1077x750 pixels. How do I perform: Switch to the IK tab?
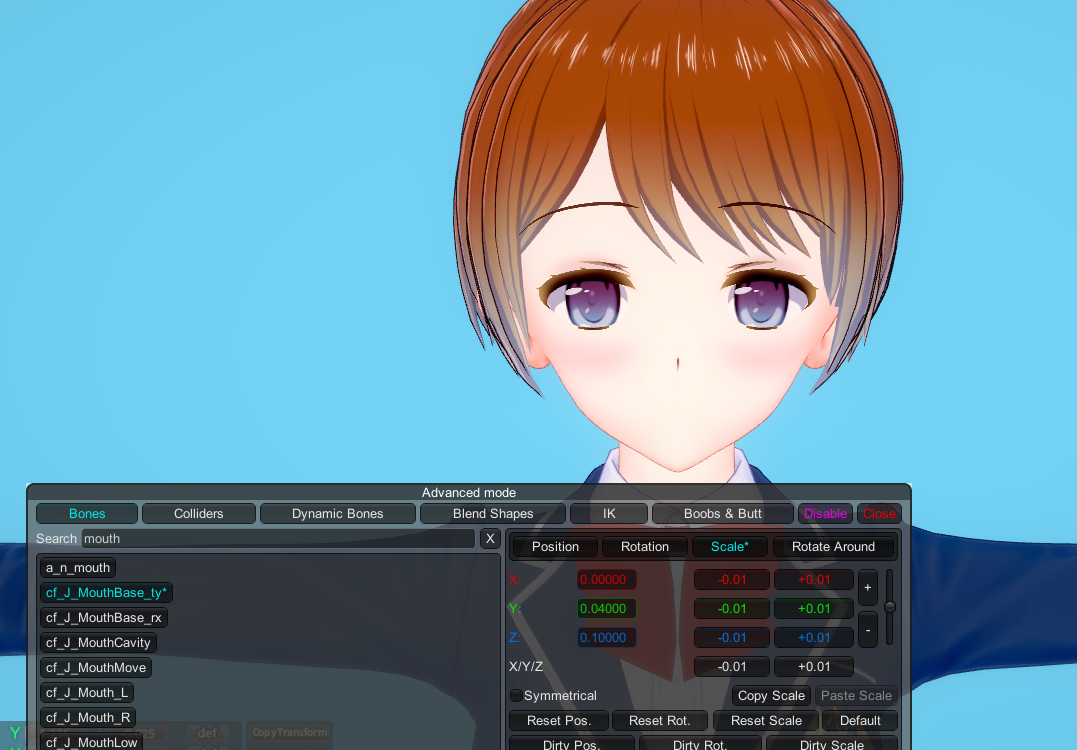point(609,514)
